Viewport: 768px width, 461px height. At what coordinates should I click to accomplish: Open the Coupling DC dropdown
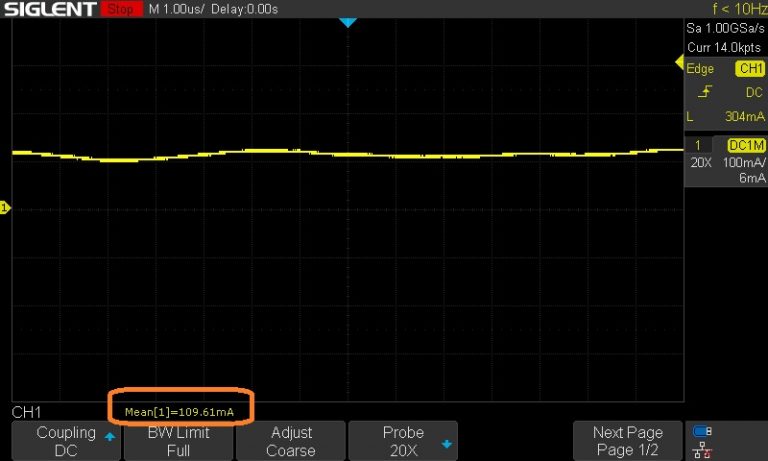(65, 441)
